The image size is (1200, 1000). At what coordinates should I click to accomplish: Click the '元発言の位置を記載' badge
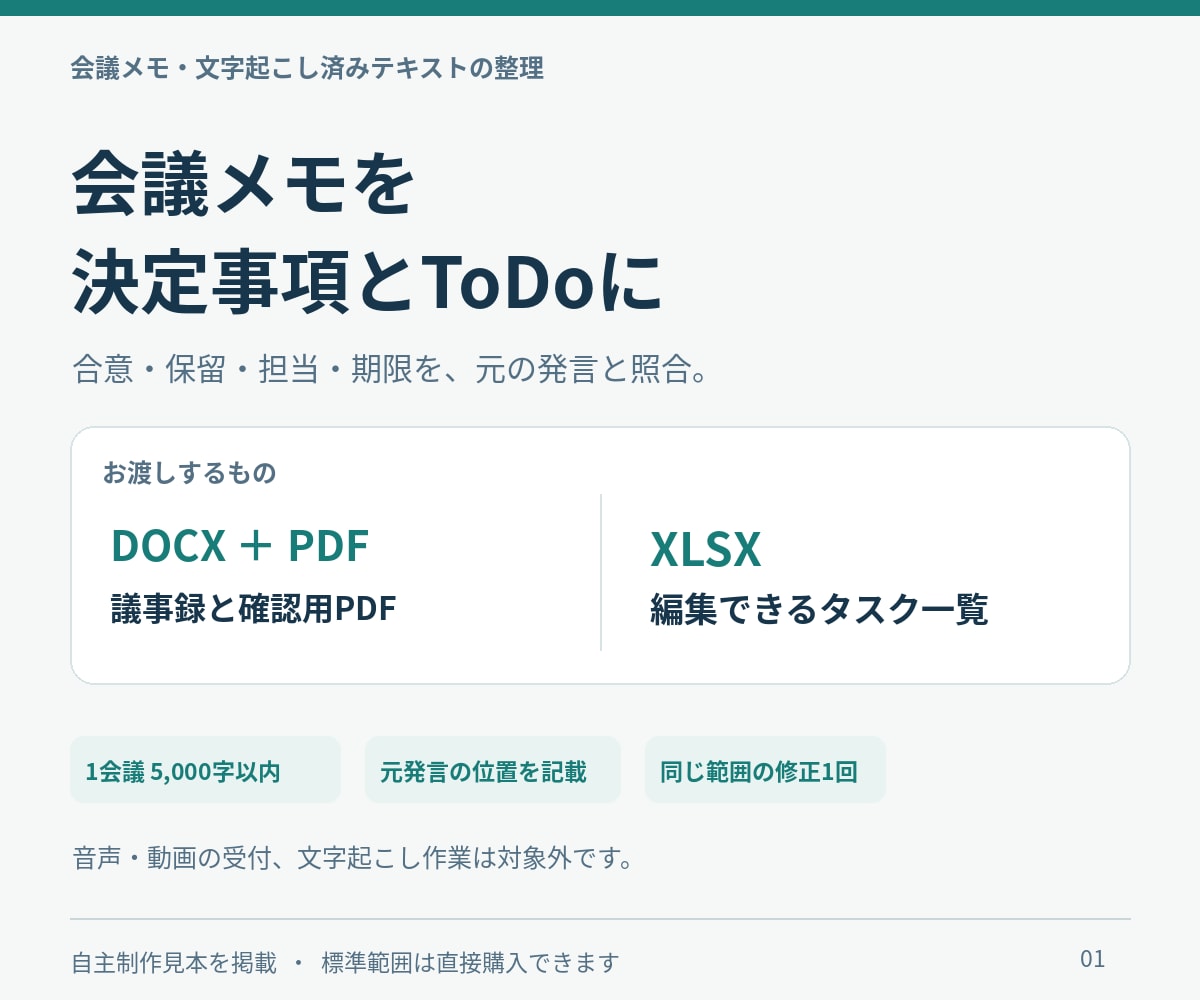493,770
